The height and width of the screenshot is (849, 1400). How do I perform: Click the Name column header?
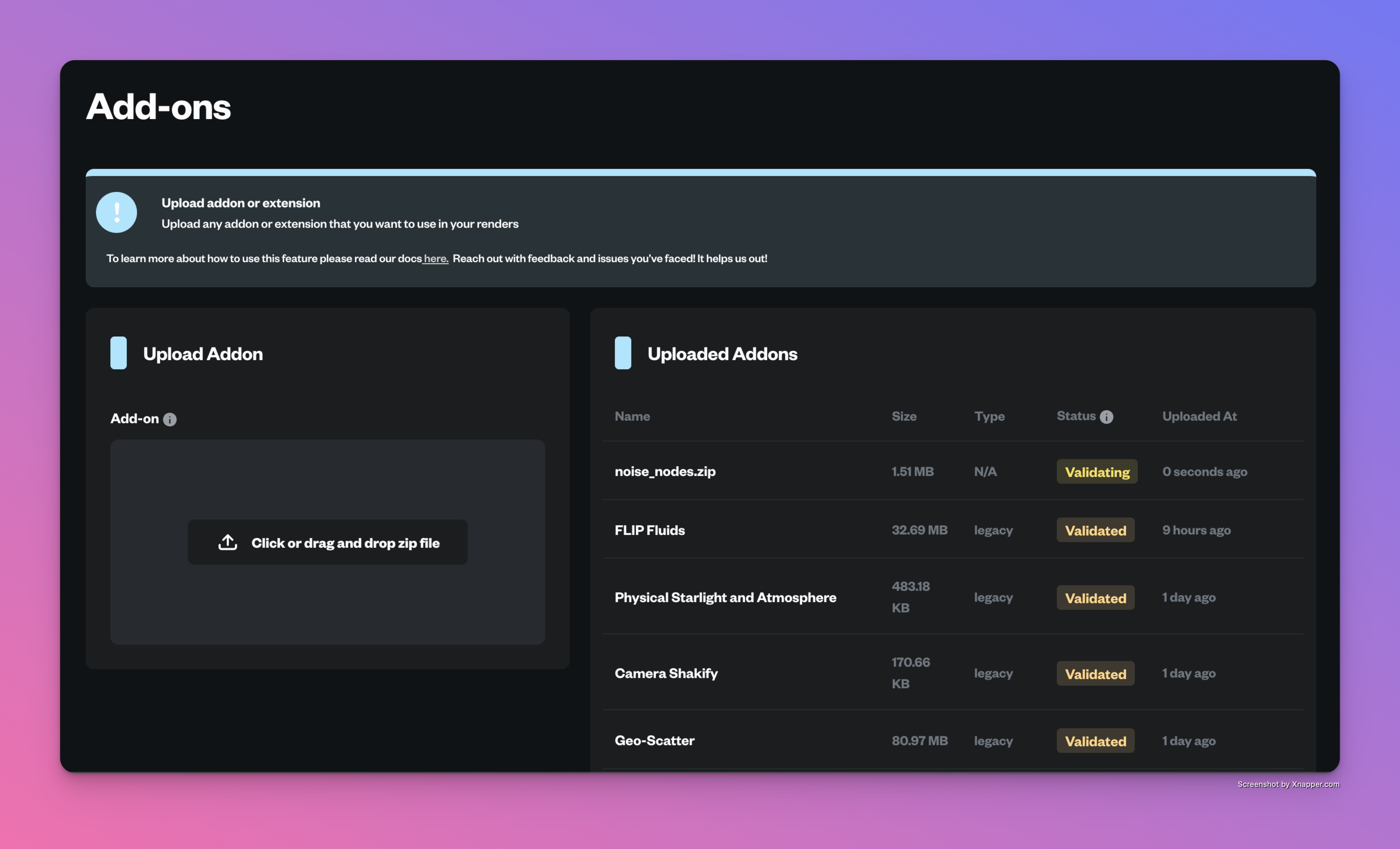pos(632,417)
